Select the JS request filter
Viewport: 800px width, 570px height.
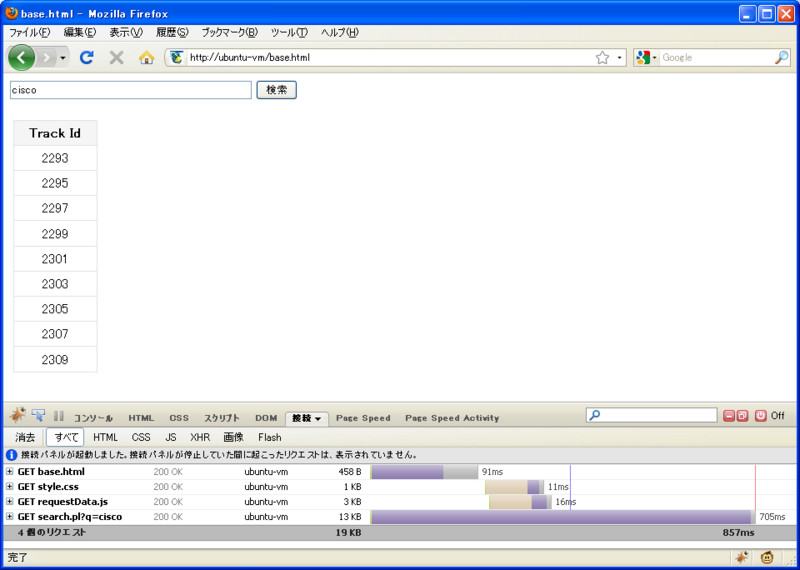tap(171, 437)
